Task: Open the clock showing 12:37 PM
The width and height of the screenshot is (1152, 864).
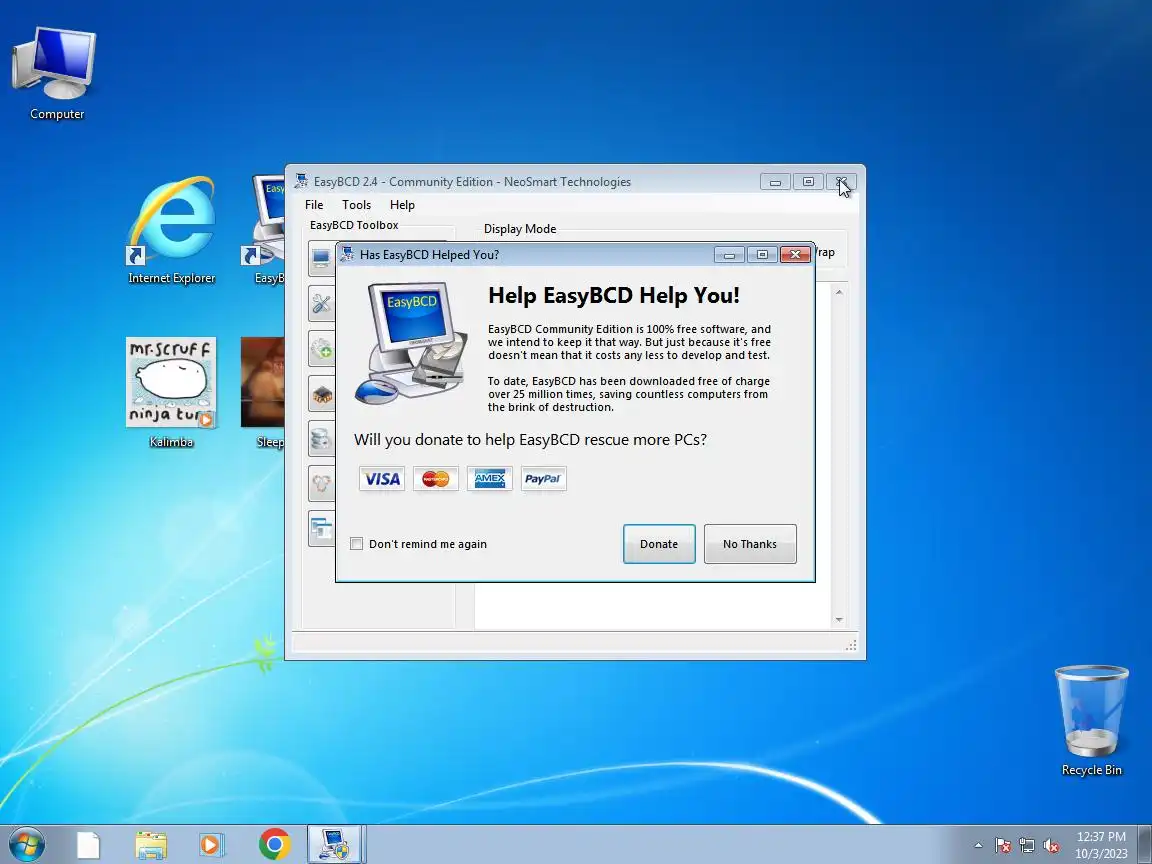Action: coord(1101,845)
